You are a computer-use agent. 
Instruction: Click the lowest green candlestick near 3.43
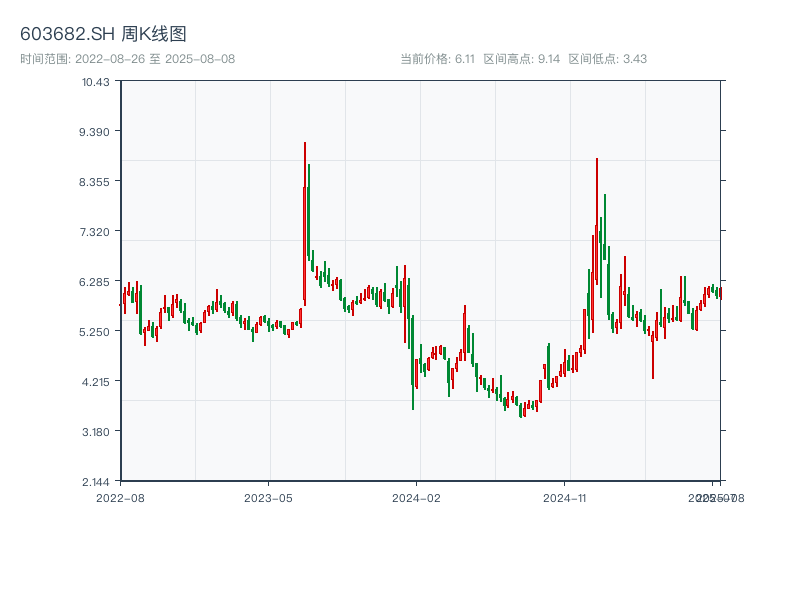(520, 411)
